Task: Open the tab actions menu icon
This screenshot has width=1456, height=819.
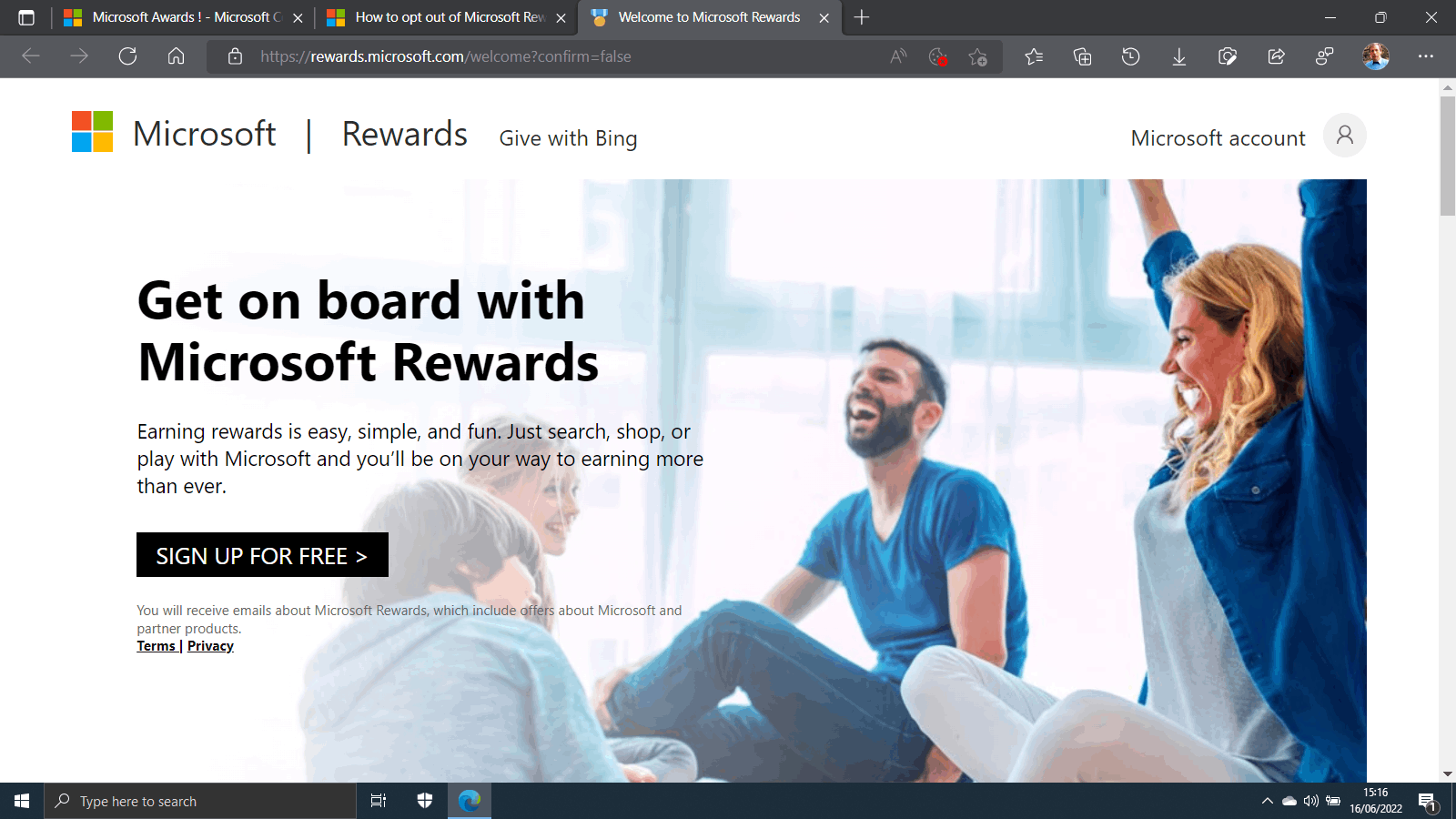Action: coord(26,17)
